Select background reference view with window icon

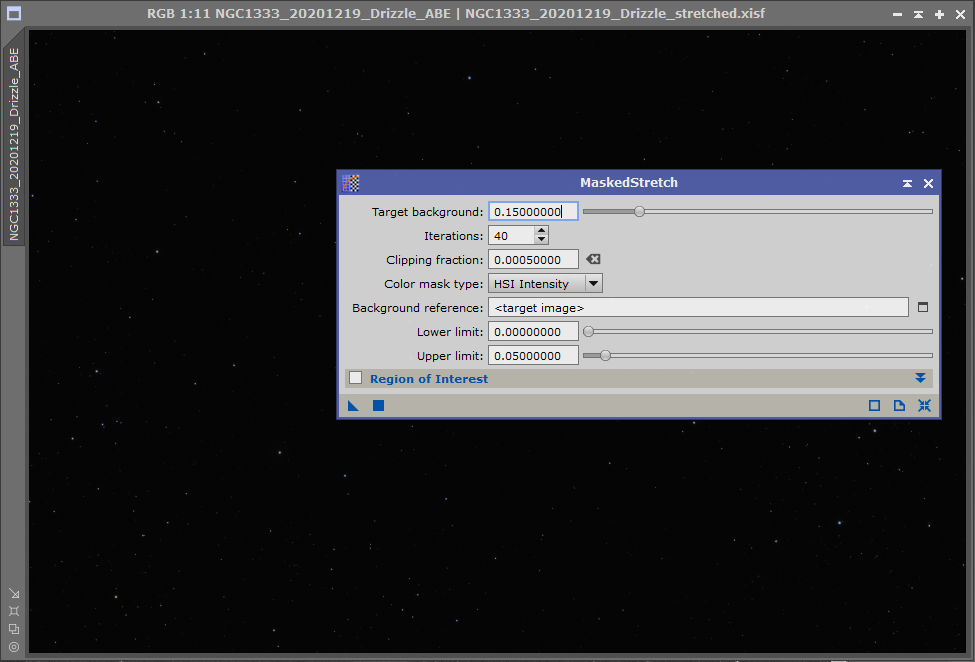(923, 307)
